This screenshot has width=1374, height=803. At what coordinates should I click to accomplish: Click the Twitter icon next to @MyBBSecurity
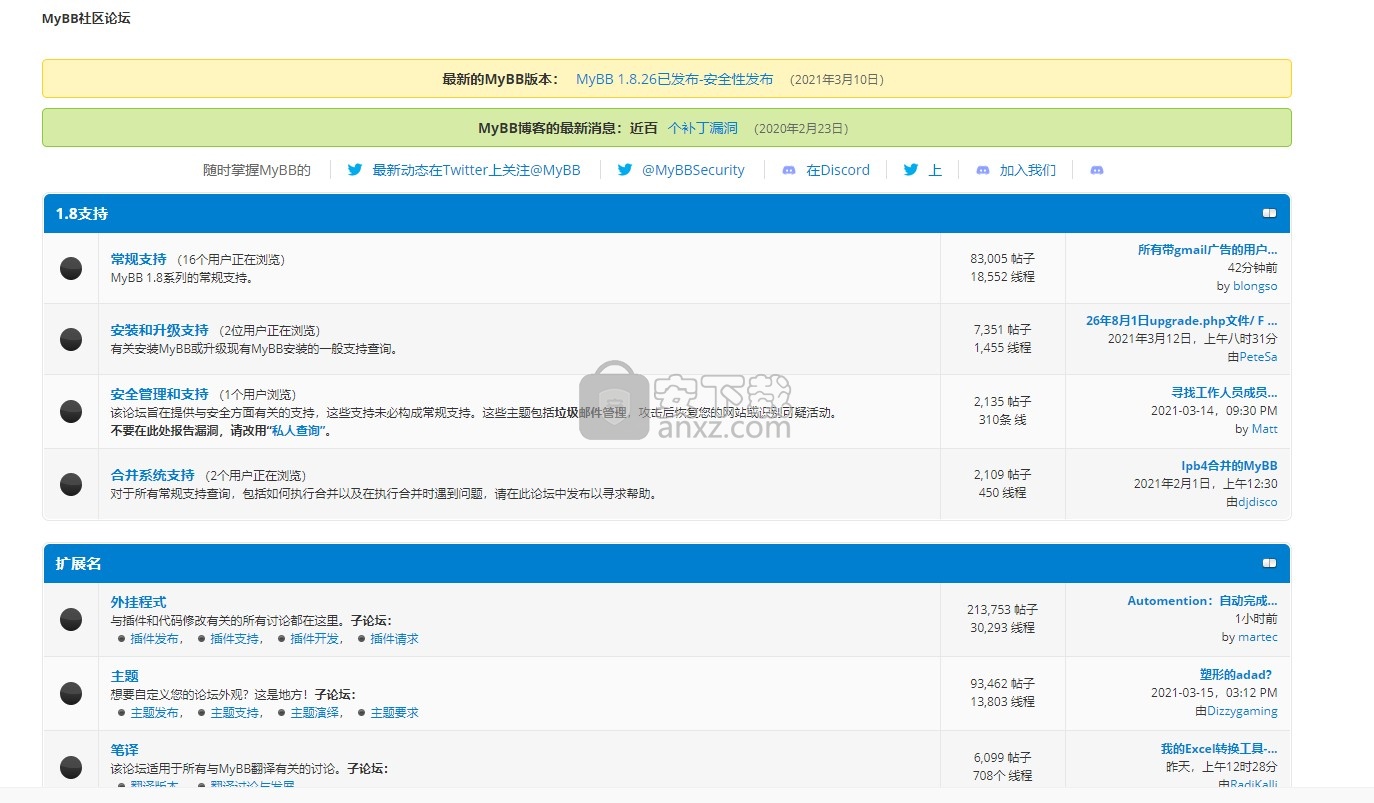[x=624, y=170]
